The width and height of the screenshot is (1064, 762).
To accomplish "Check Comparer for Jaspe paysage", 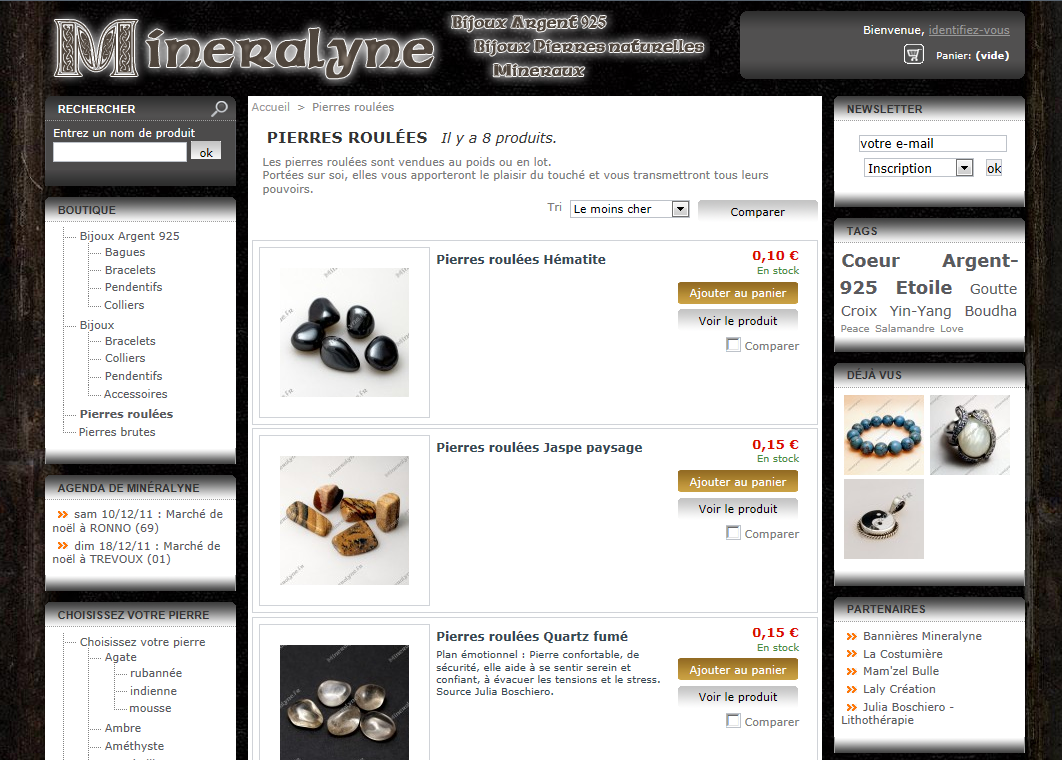I will [733, 533].
